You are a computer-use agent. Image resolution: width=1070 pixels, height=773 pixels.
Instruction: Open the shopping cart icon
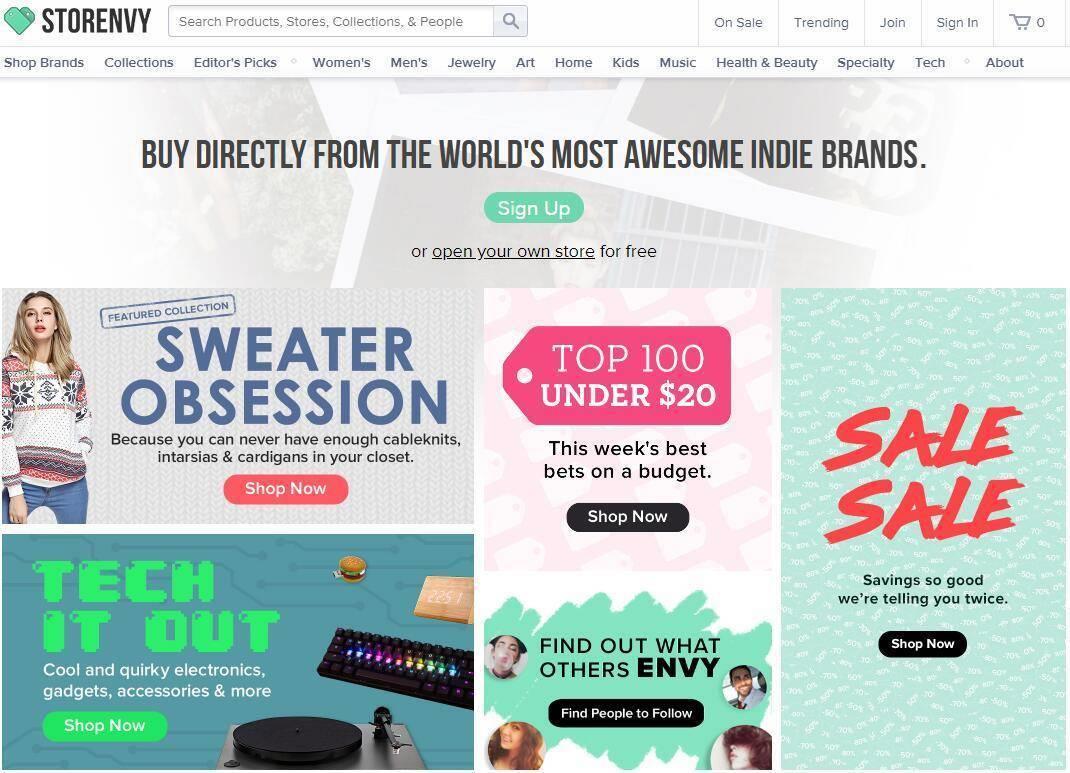click(1020, 22)
